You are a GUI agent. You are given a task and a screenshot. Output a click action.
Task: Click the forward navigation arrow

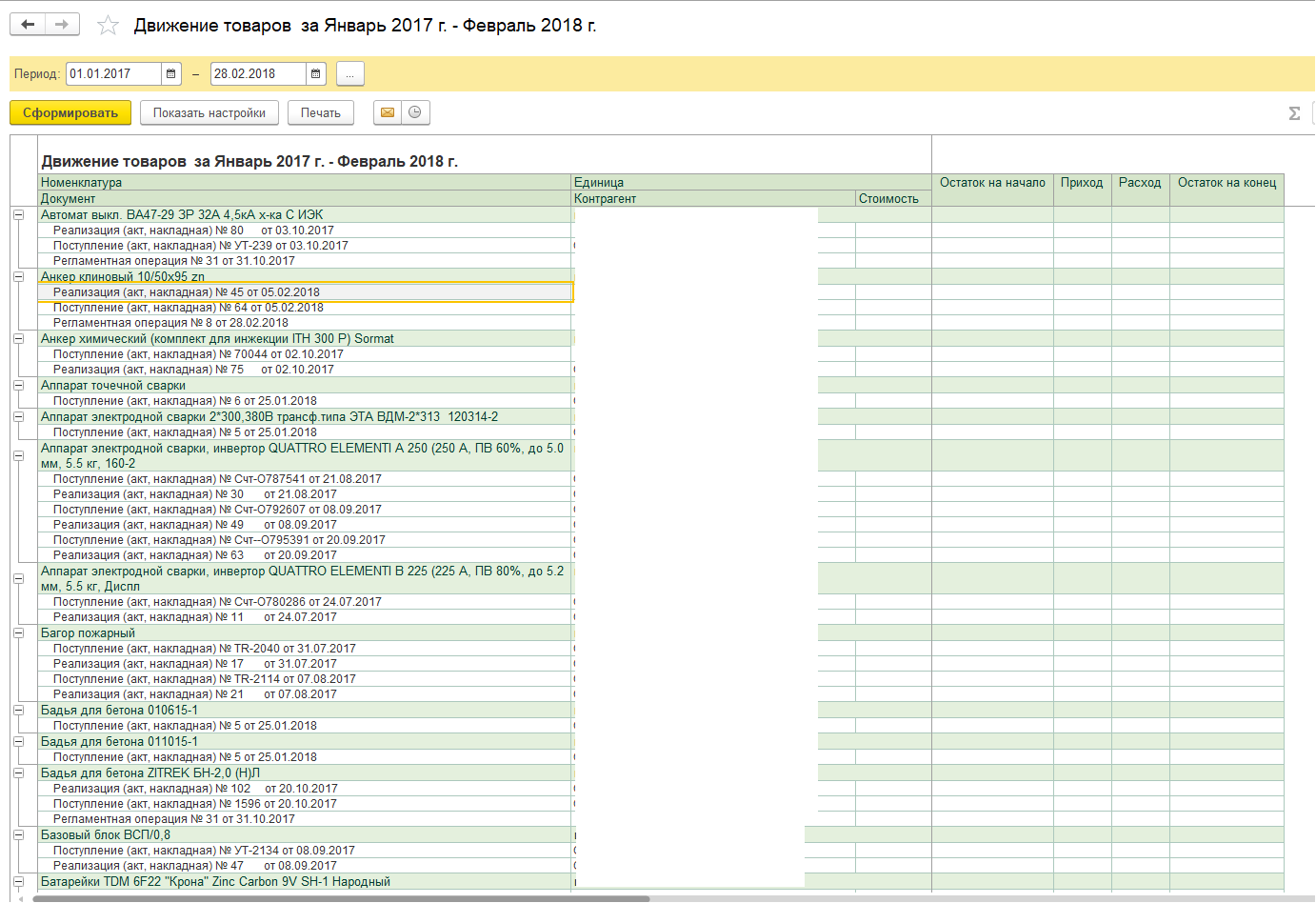click(x=62, y=25)
